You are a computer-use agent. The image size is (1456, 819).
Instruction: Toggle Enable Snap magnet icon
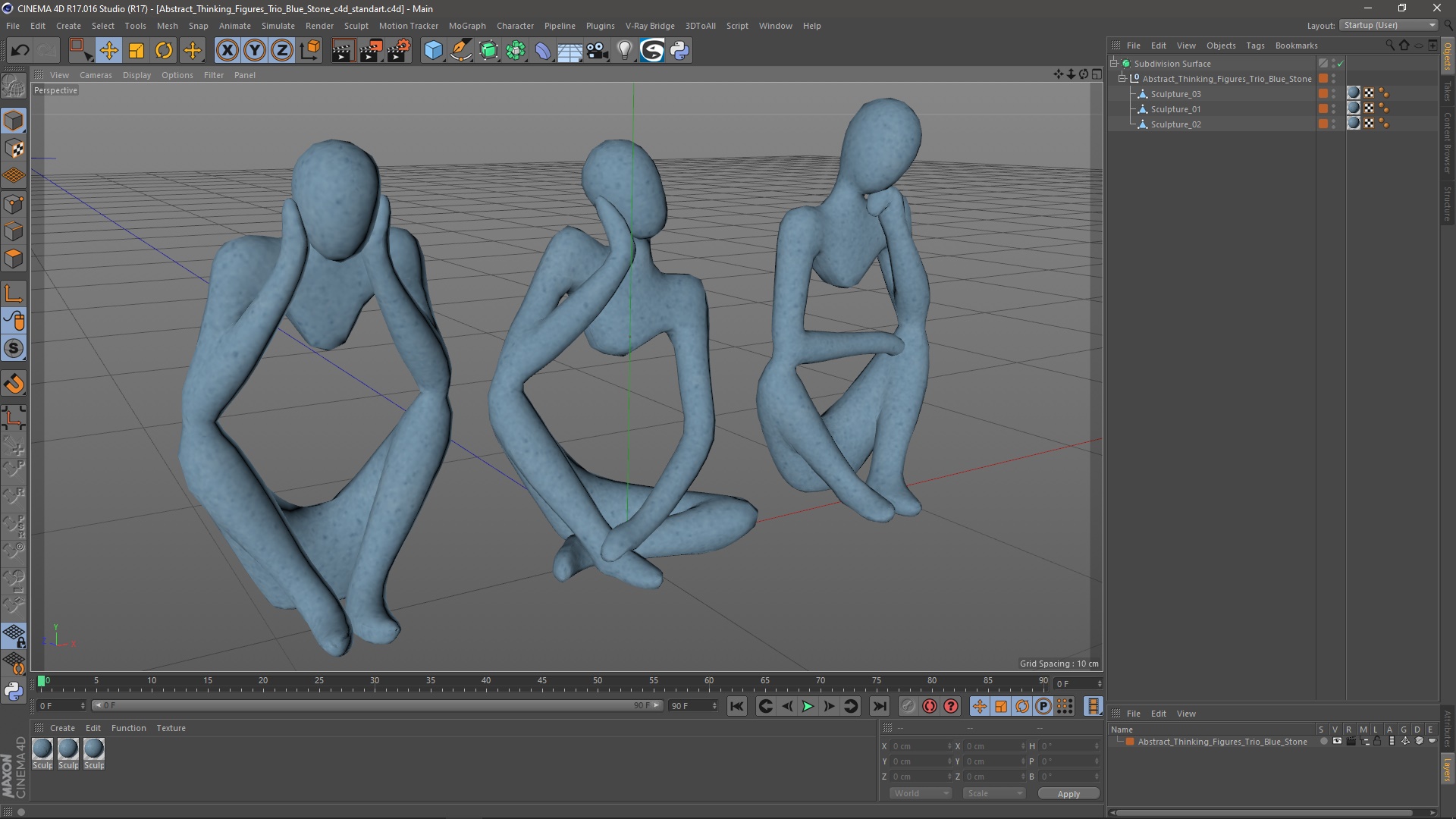14,384
